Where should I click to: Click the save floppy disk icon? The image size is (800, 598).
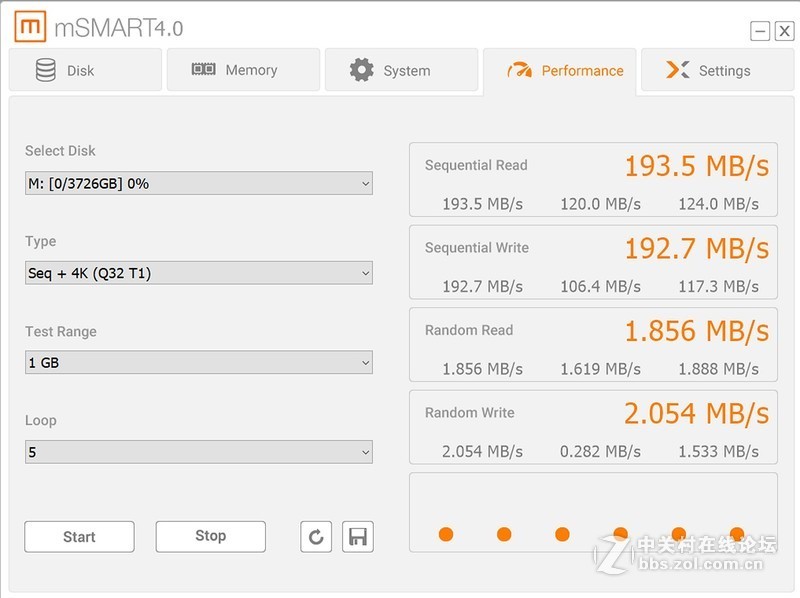357,537
